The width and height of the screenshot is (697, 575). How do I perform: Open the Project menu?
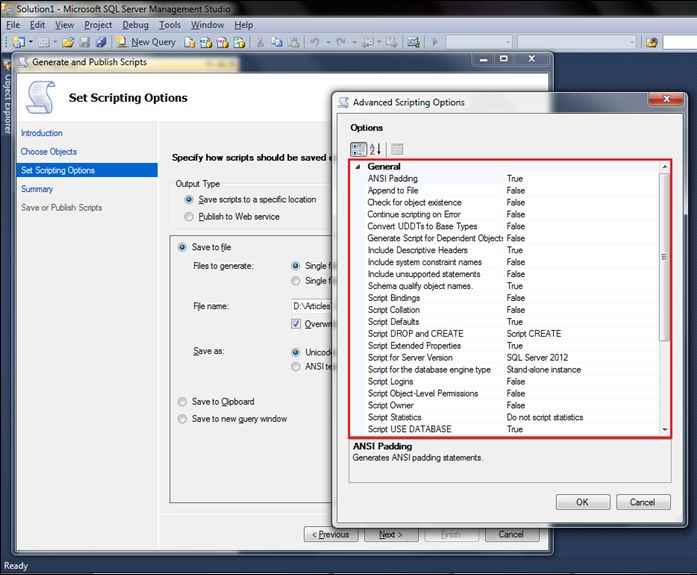coord(98,25)
